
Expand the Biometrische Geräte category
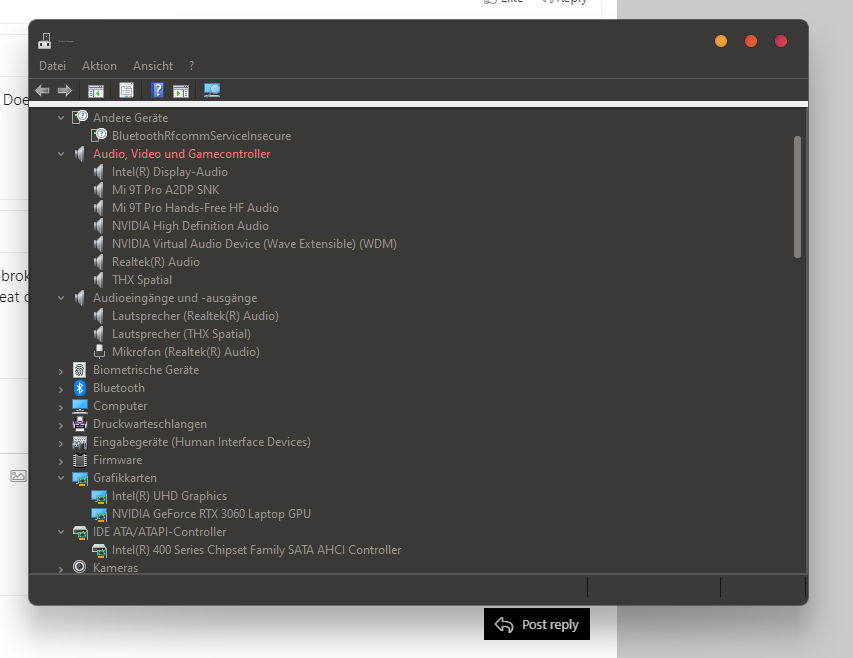(x=61, y=371)
